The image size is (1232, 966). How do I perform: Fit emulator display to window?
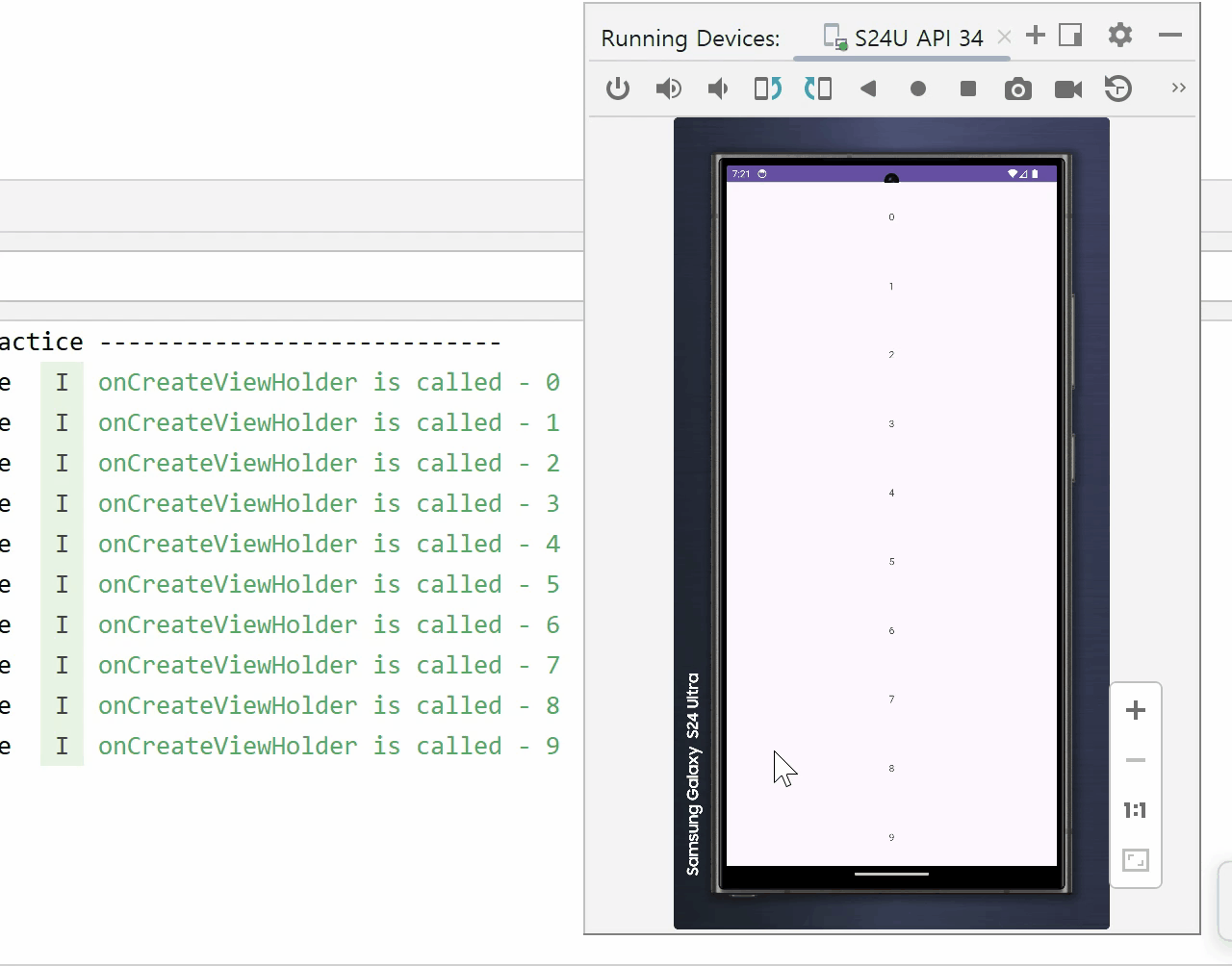(x=1136, y=860)
